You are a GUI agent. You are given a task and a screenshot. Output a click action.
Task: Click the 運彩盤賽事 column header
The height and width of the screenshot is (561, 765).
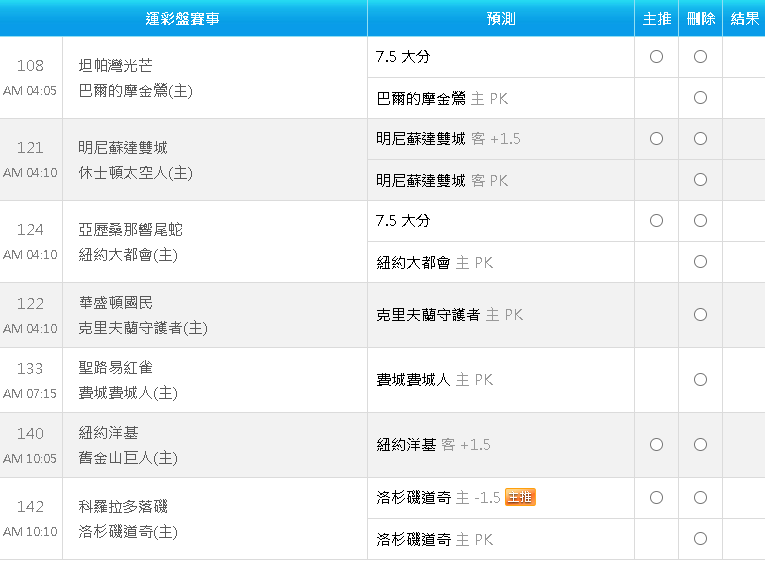tap(182, 19)
